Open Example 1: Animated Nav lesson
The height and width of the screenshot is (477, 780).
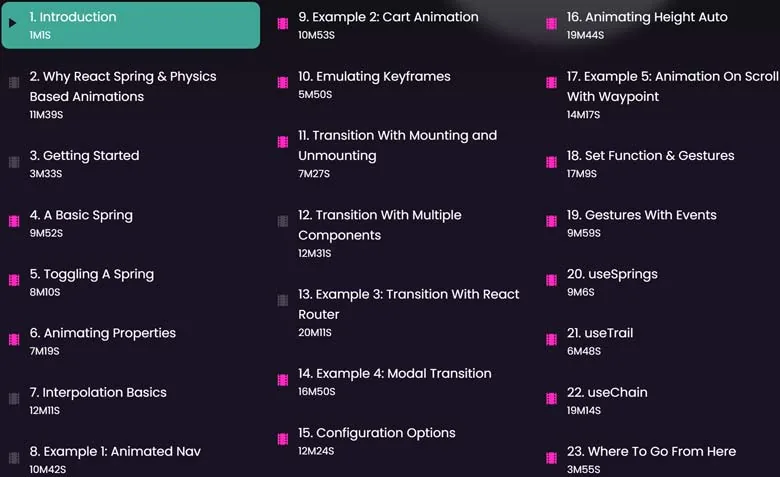[115, 451]
